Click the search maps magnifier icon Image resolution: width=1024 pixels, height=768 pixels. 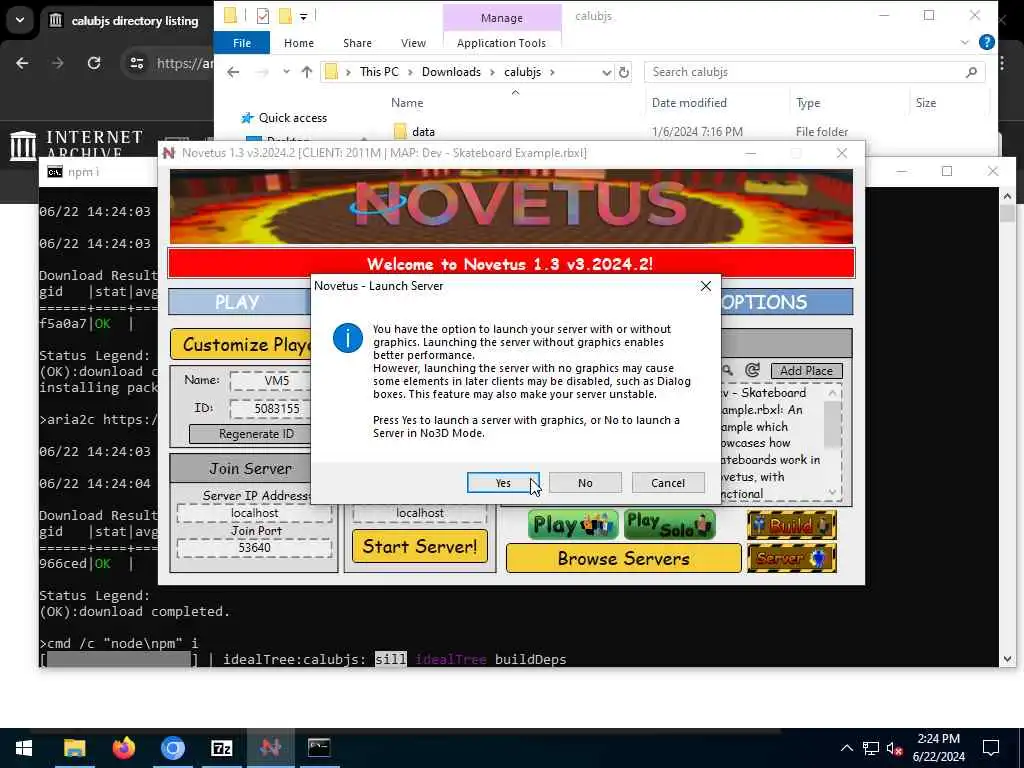tap(728, 370)
